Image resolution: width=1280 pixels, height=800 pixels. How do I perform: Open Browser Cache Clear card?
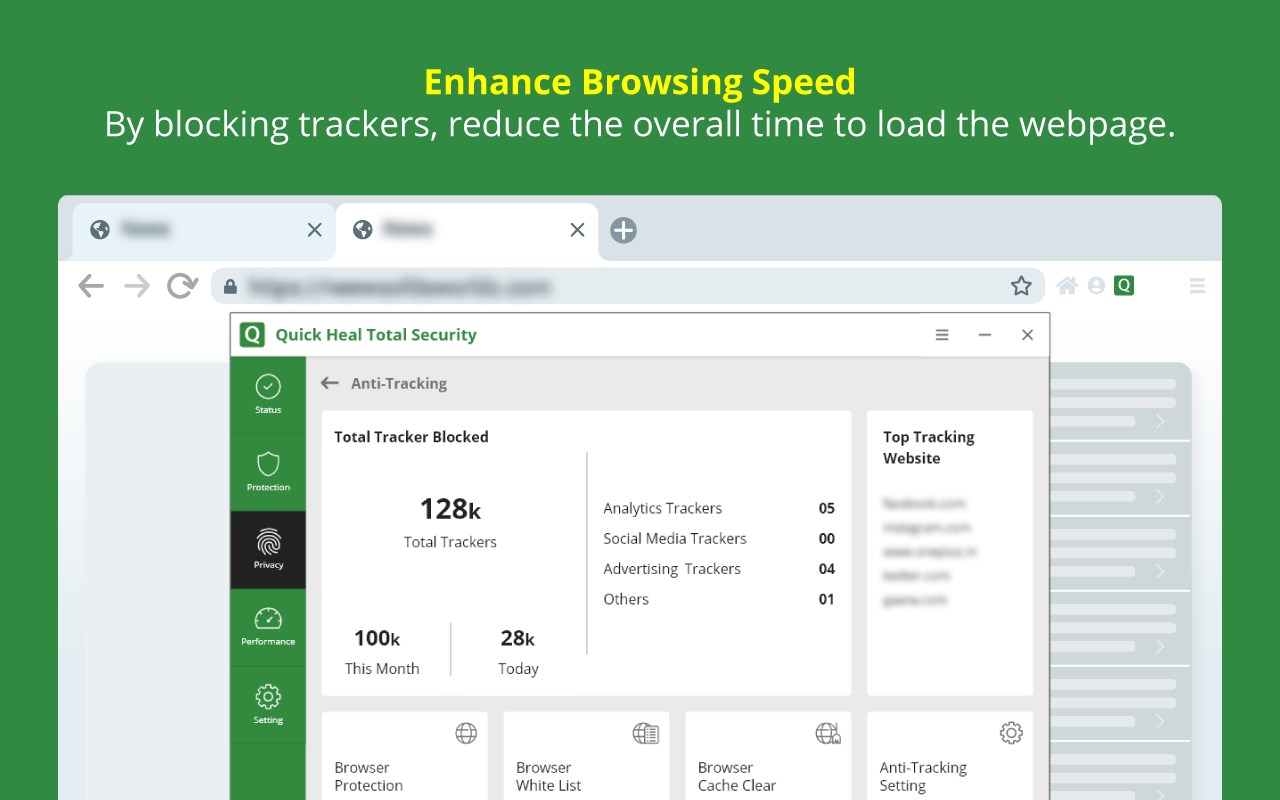(x=768, y=756)
